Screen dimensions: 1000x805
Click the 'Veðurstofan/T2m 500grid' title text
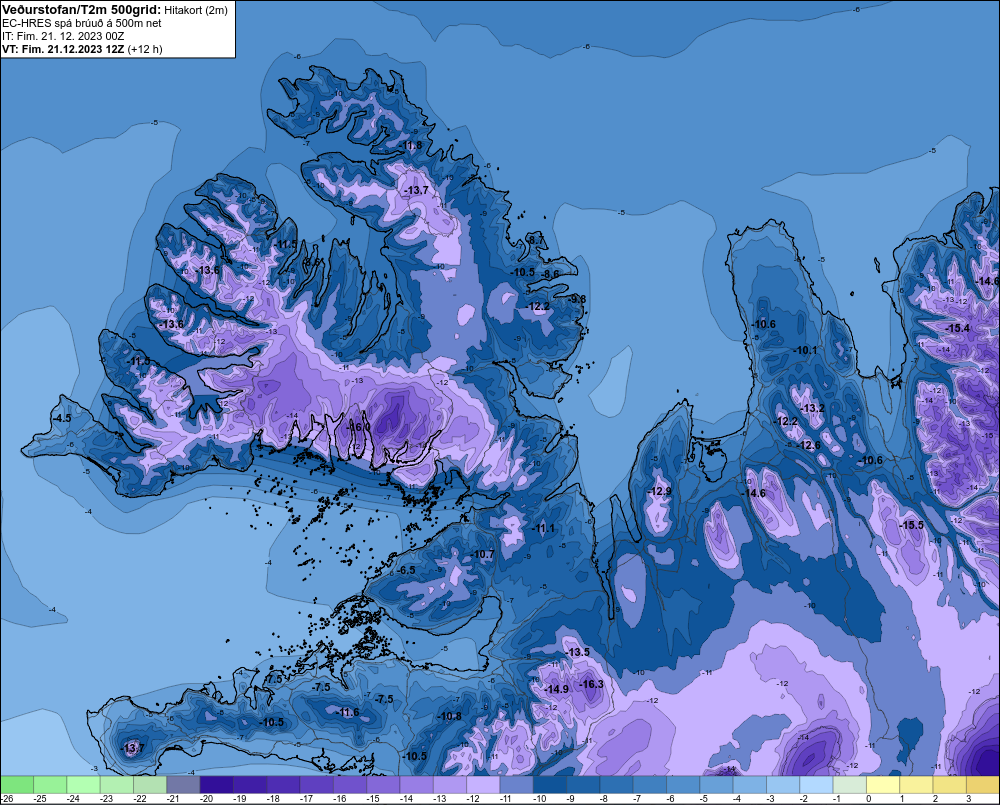(80, 10)
